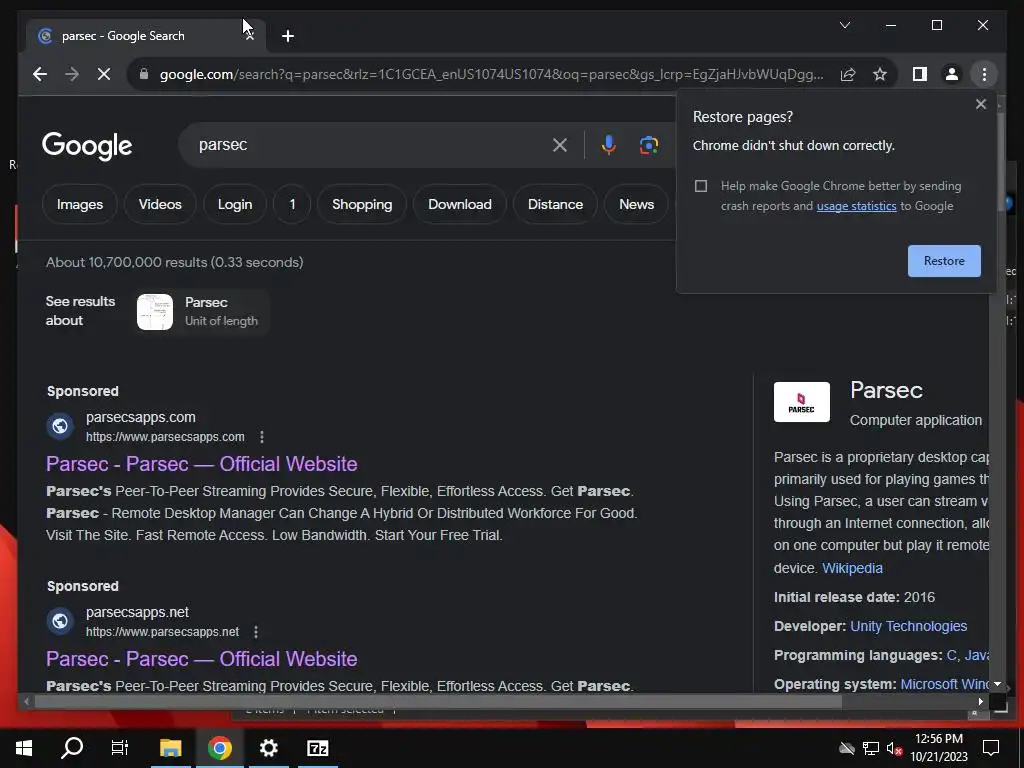Click the Chrome taskbar icon
The height and width of the screenshot is (768, 1024).
[x=219, y=748]
